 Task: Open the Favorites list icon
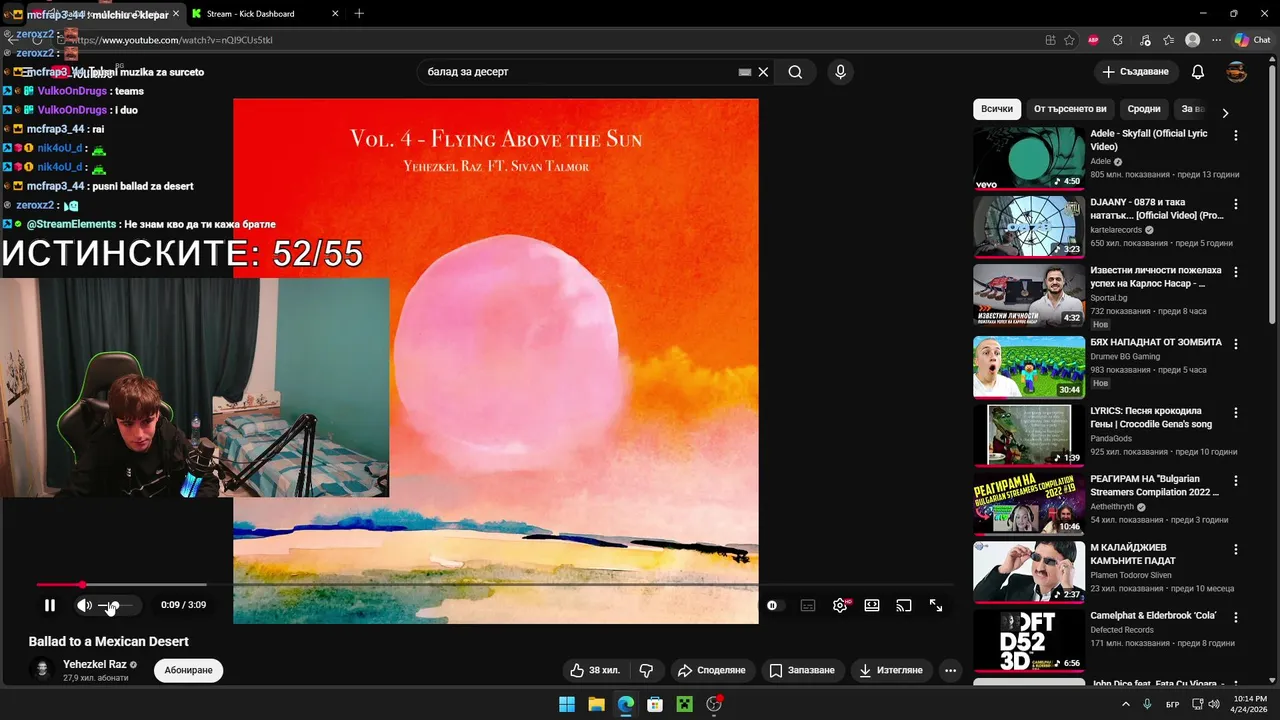point(1168,40)
